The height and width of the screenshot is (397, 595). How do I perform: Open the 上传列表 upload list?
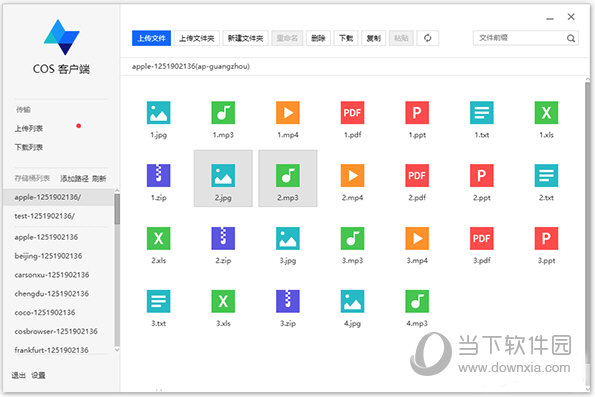point(29,129)
